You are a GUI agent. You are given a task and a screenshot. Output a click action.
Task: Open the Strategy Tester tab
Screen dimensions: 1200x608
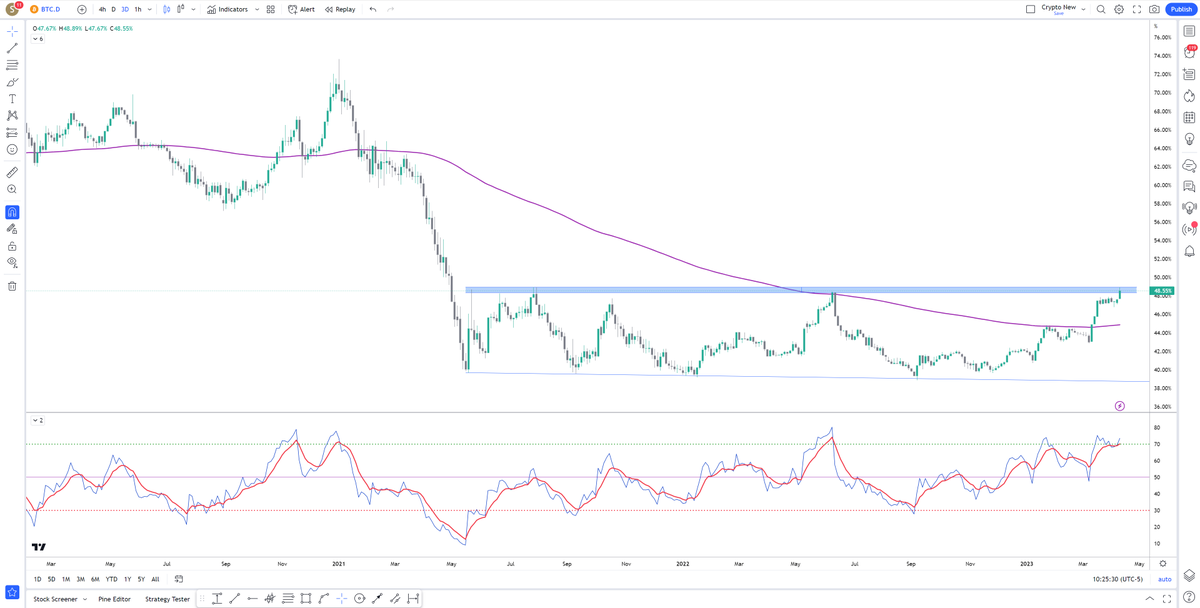(x=167, y=599)
